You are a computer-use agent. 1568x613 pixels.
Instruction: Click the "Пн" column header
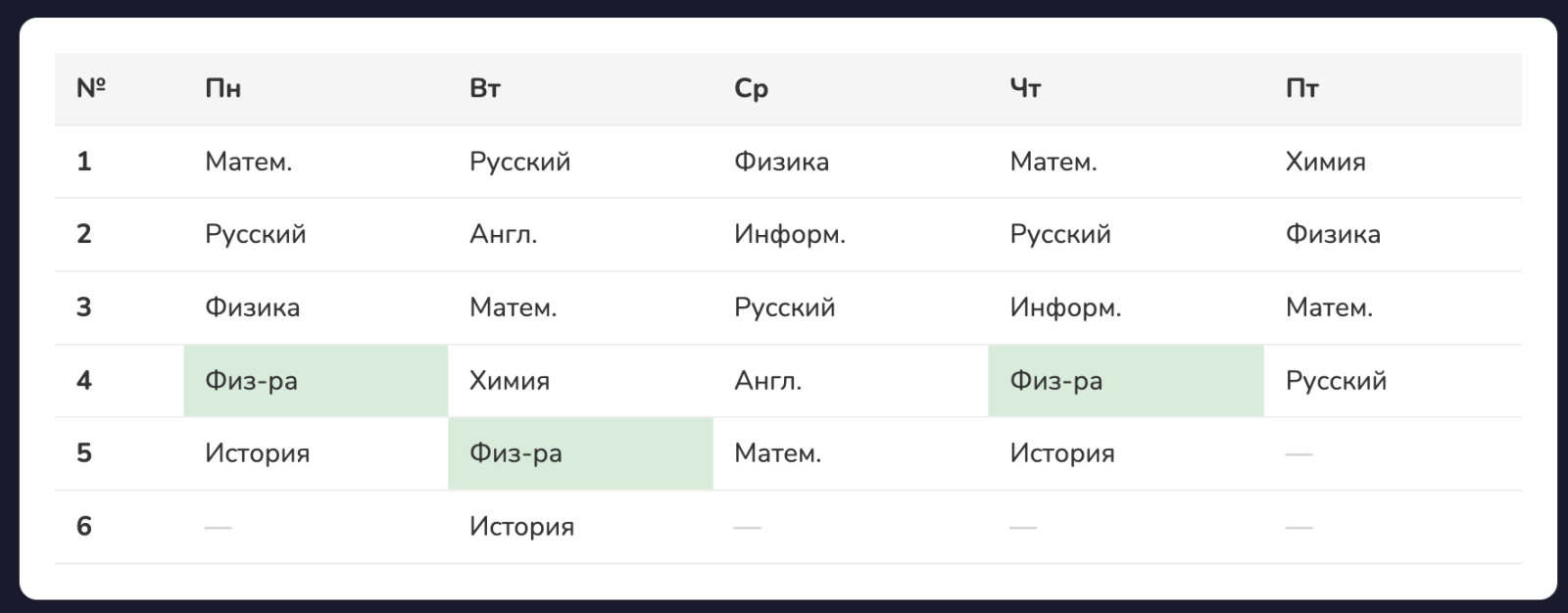[x=223, y=89]
